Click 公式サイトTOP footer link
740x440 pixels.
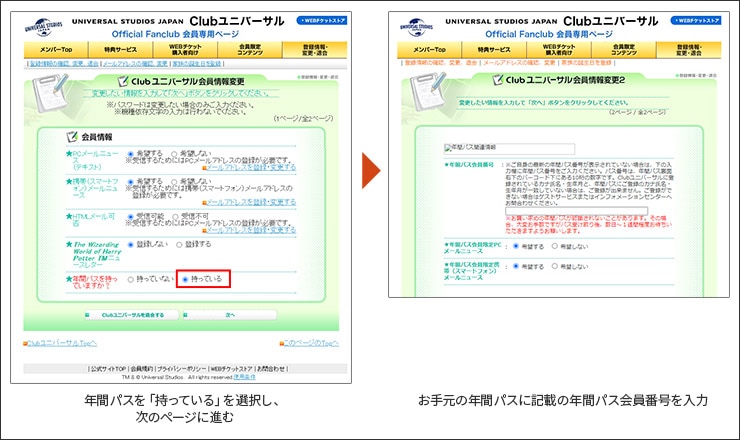click(109, 369)
